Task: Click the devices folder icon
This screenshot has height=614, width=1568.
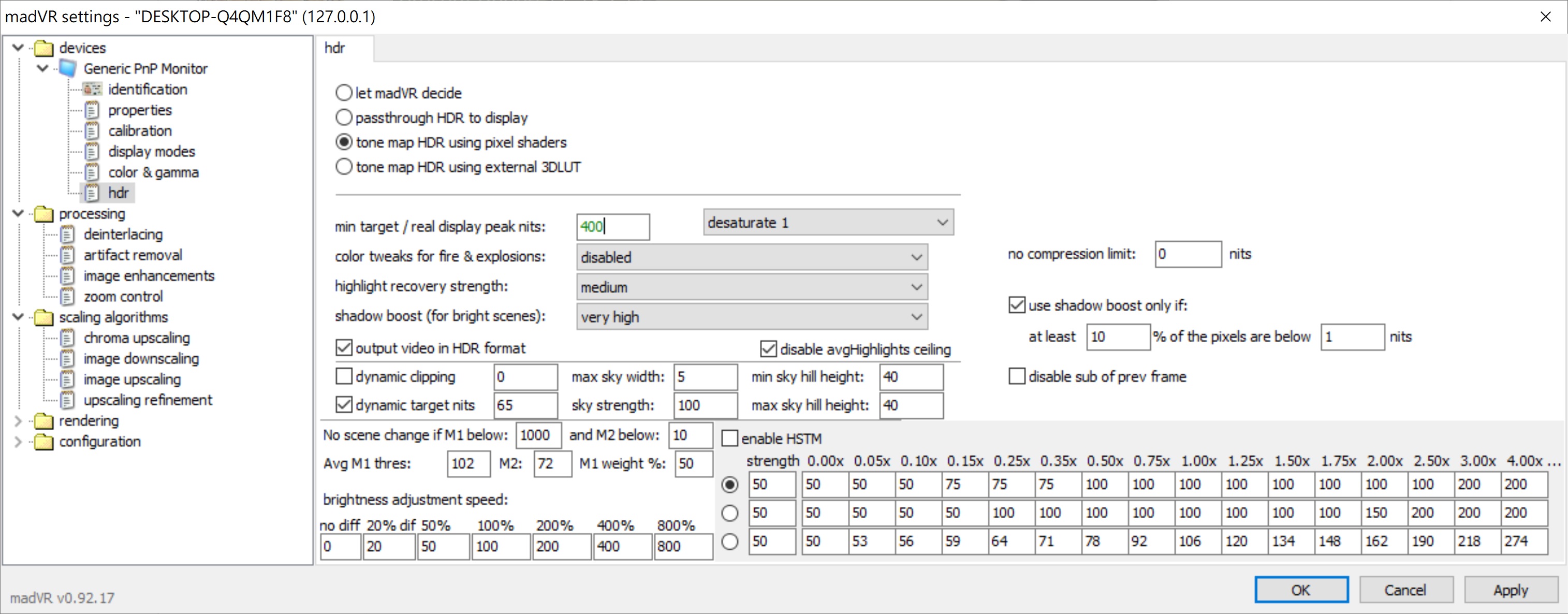Action: click(x=44, y=48)
